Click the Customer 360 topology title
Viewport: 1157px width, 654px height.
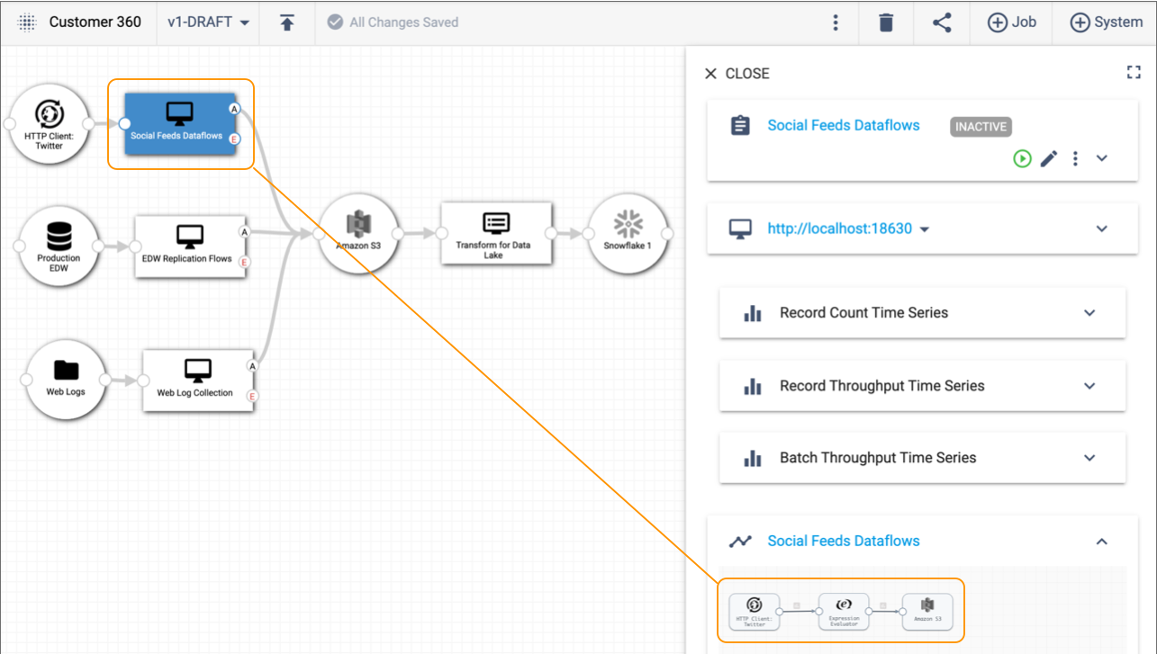point(95,22)
